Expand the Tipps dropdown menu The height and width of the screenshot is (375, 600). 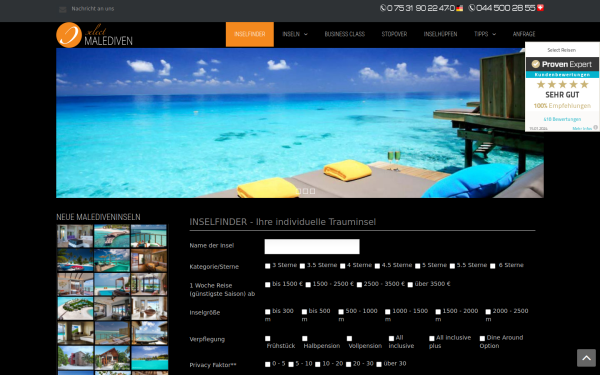(485, 34)
